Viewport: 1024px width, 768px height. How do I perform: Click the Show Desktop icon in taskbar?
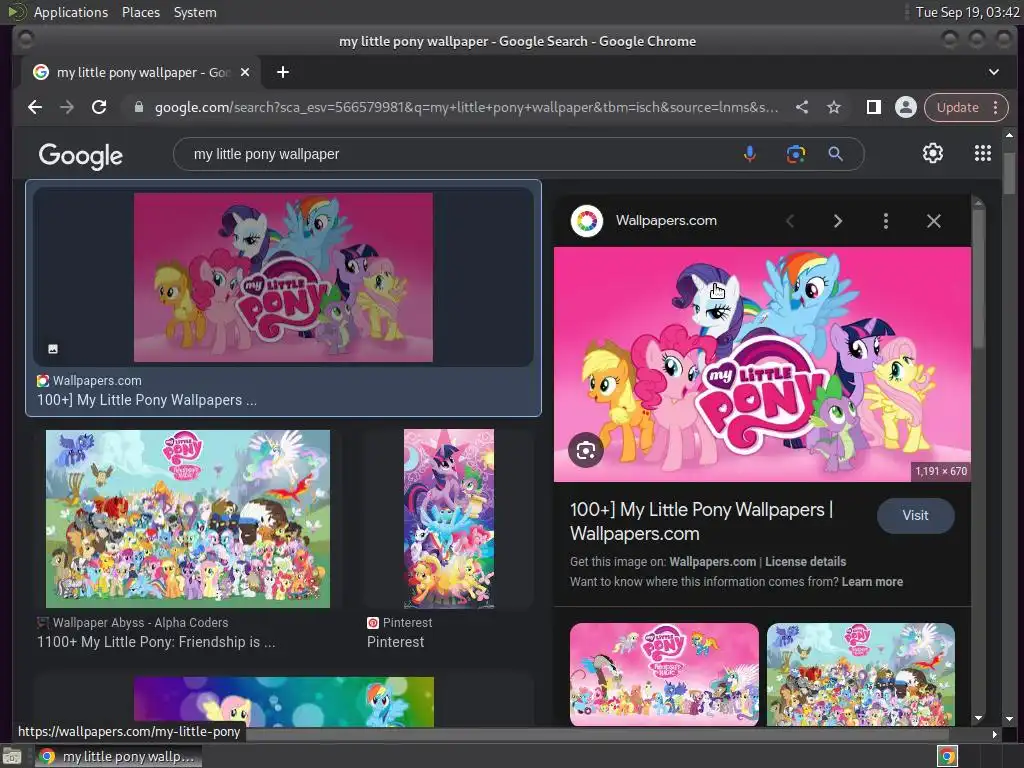point(12,756)
